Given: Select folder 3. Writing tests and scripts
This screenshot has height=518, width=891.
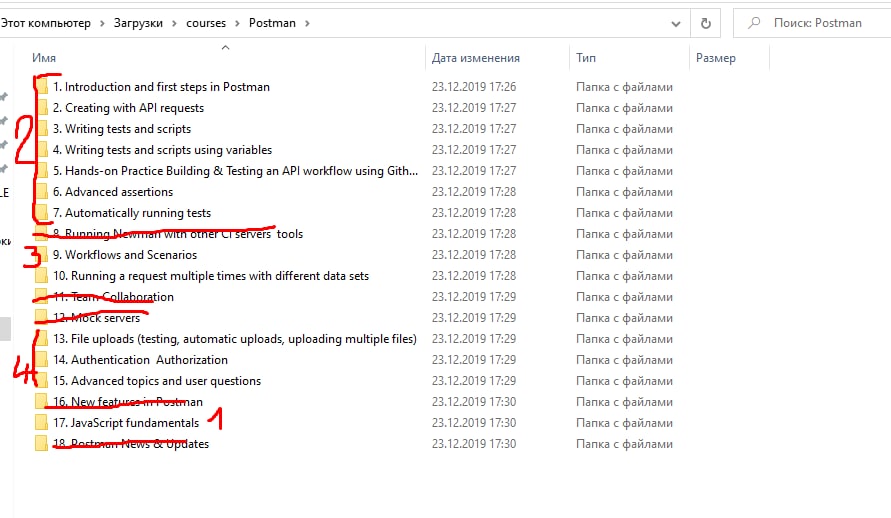Looking at the screenshot, I should [x=122, y=129].
